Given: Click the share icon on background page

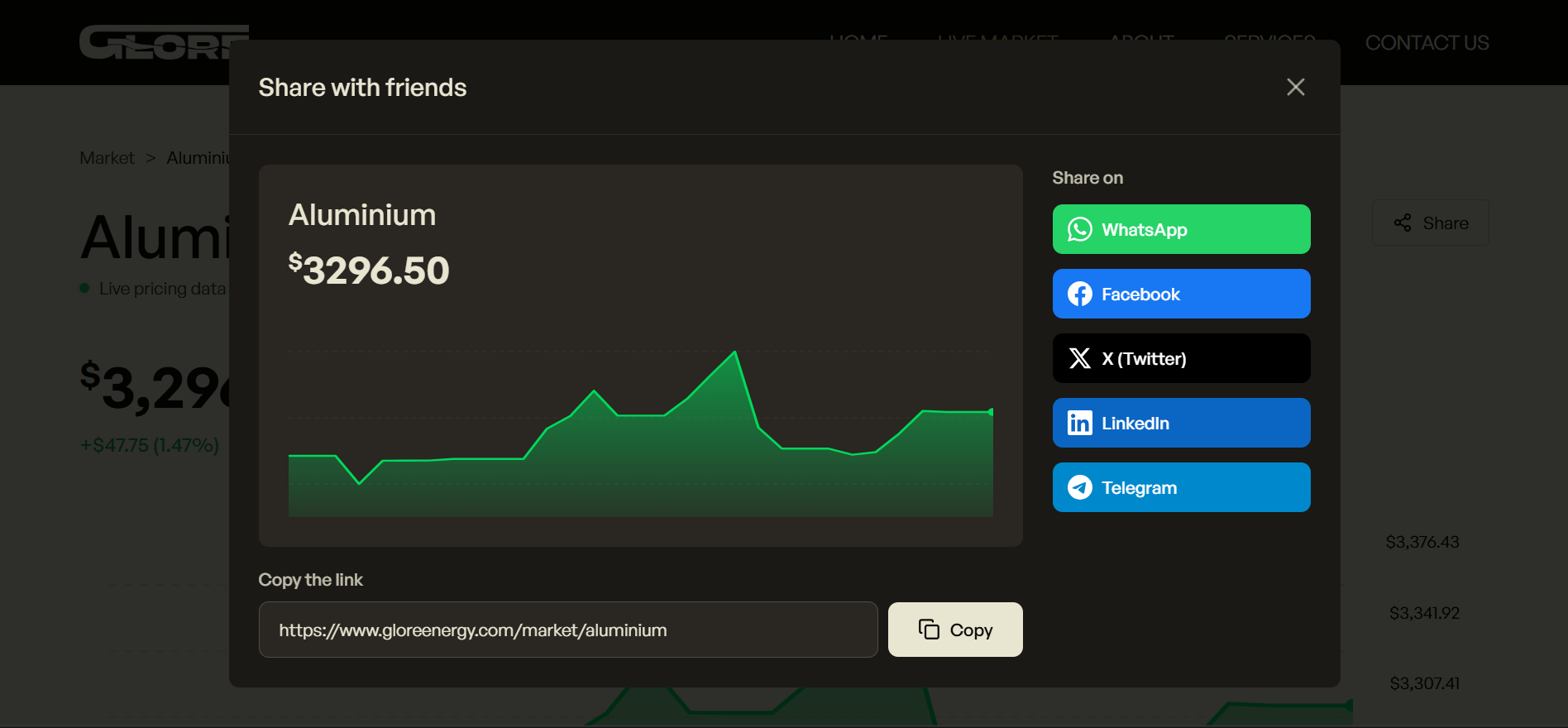Looking at the screenshot, I should click(1403, 223).
